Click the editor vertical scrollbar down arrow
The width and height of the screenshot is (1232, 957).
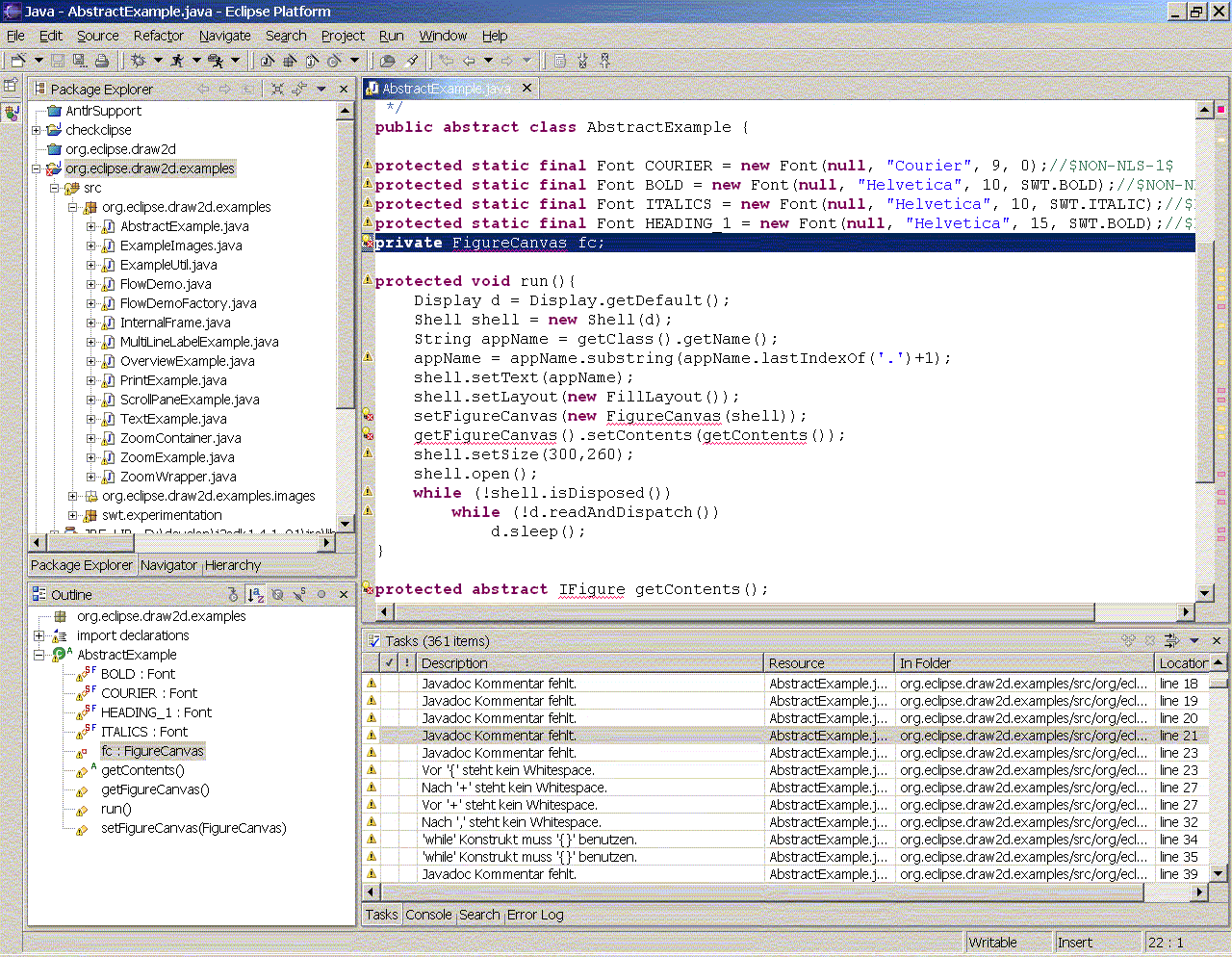coord(1205,593)
